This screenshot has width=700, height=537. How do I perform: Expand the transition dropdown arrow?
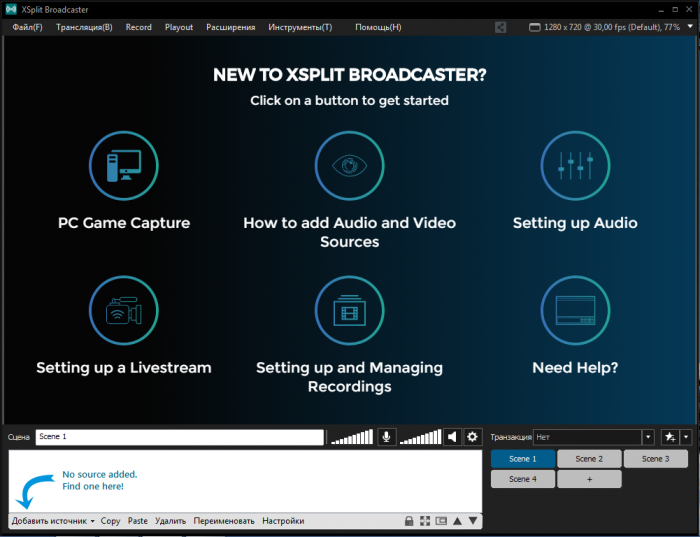pyautogui.click(x=648, y=437)
